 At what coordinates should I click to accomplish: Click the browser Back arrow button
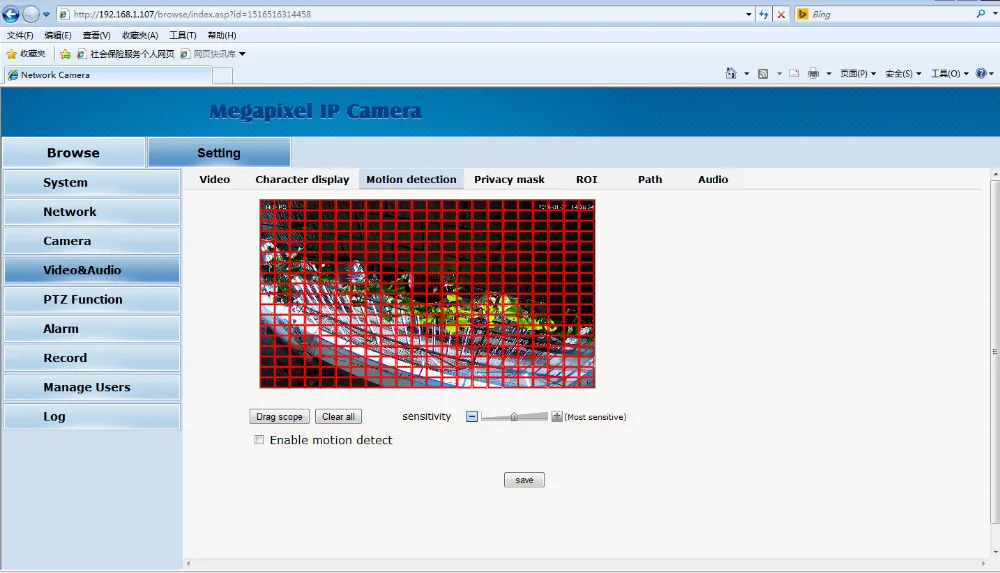[11, 13]
